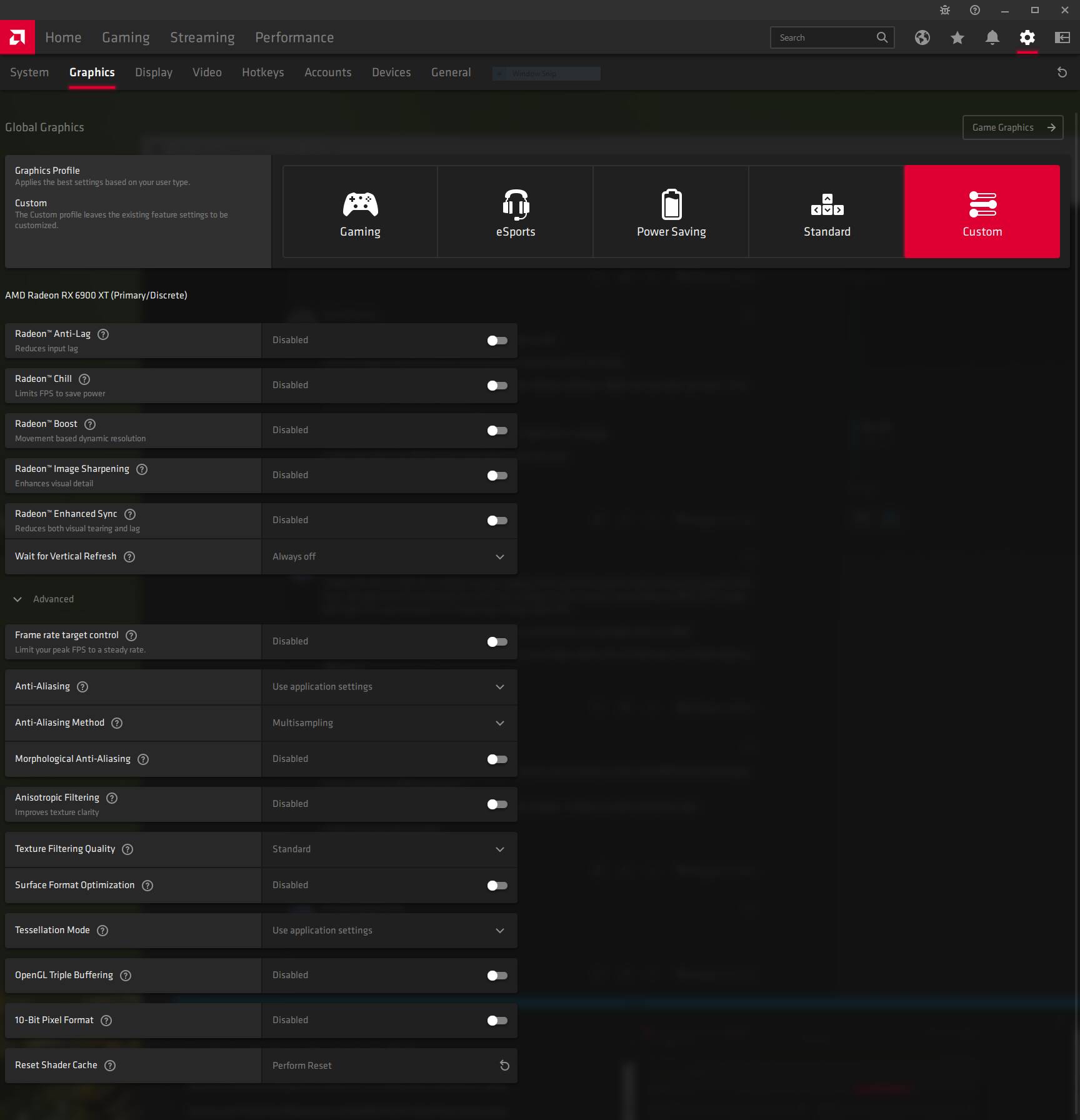Open the Anti-Aliasing Method dropdown

389,723
